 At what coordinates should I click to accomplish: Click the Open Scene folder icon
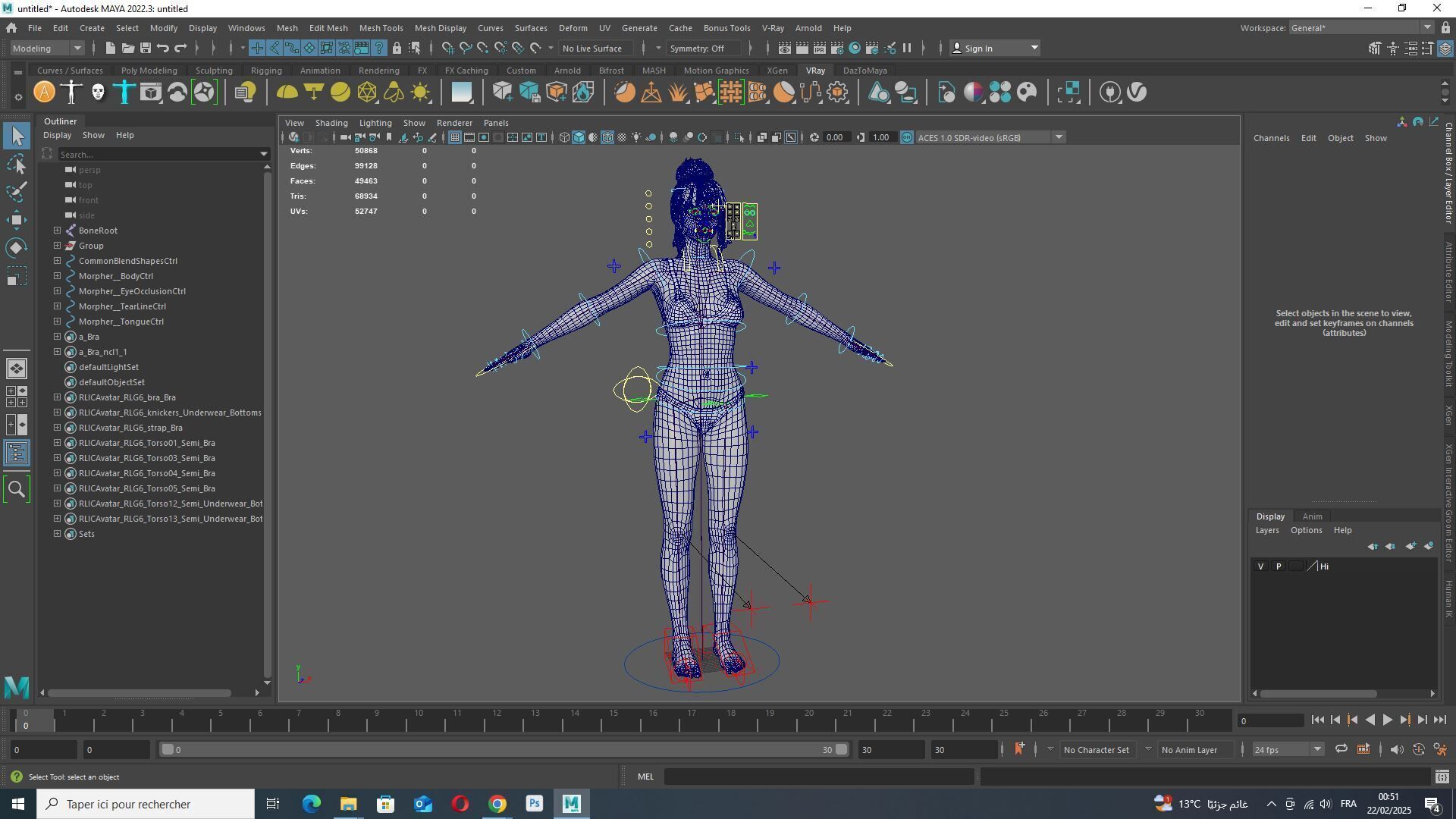[x=128, y=49]
